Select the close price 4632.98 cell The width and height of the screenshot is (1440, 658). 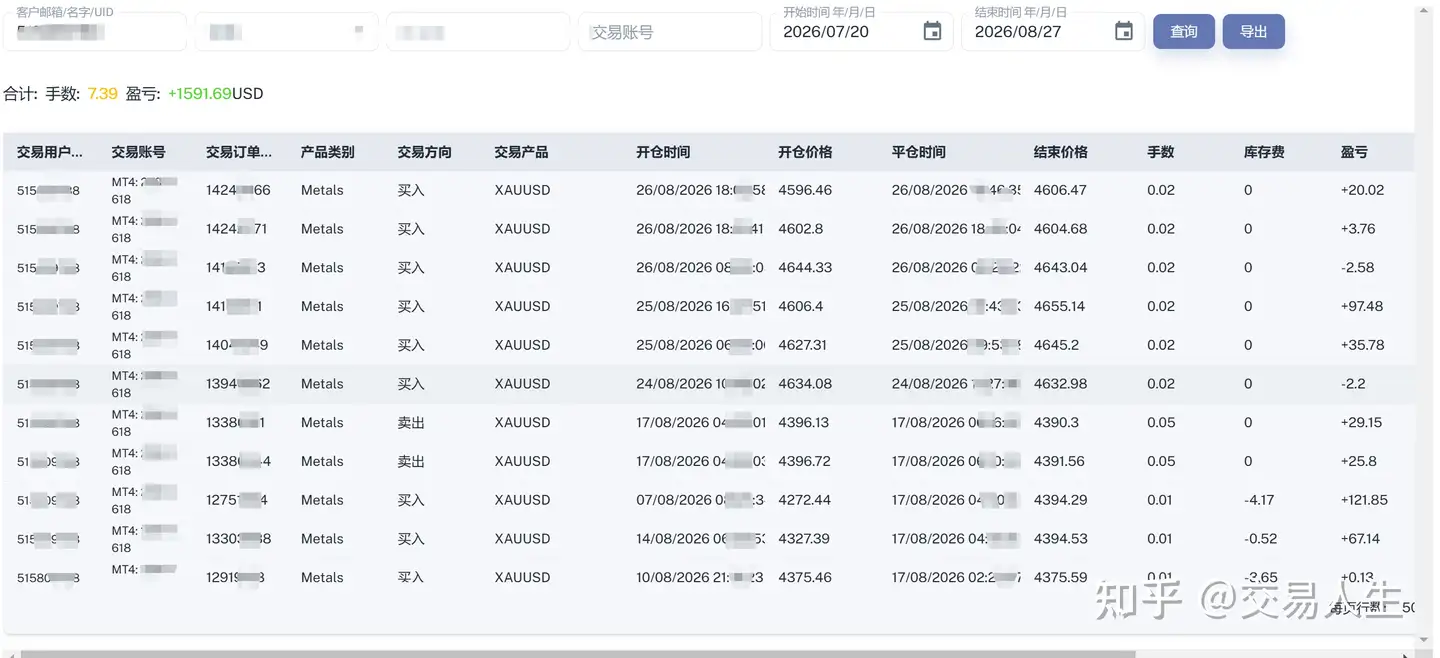[x=1061, y=384]
